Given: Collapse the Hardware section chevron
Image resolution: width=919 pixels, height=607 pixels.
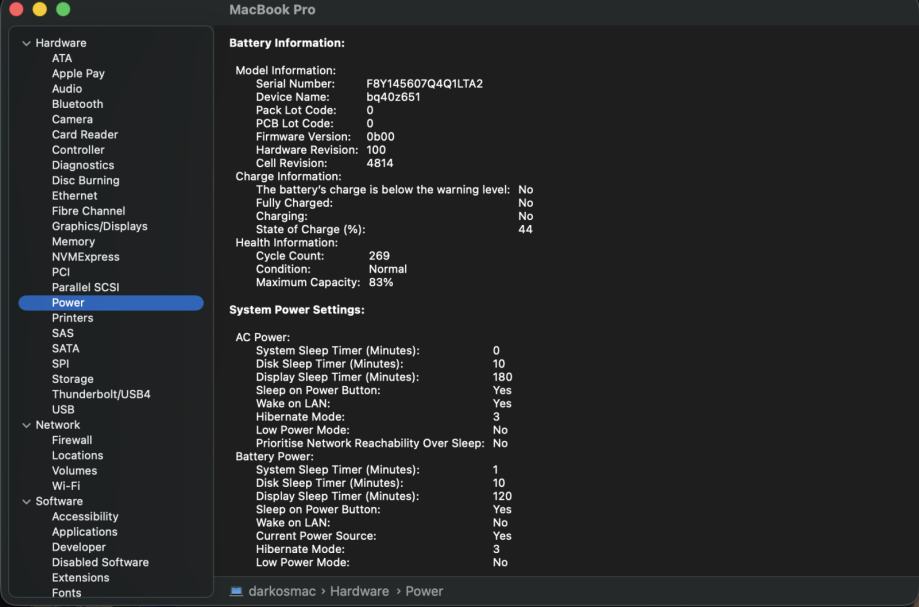Looking at the screenshot, I should [27, 43].
